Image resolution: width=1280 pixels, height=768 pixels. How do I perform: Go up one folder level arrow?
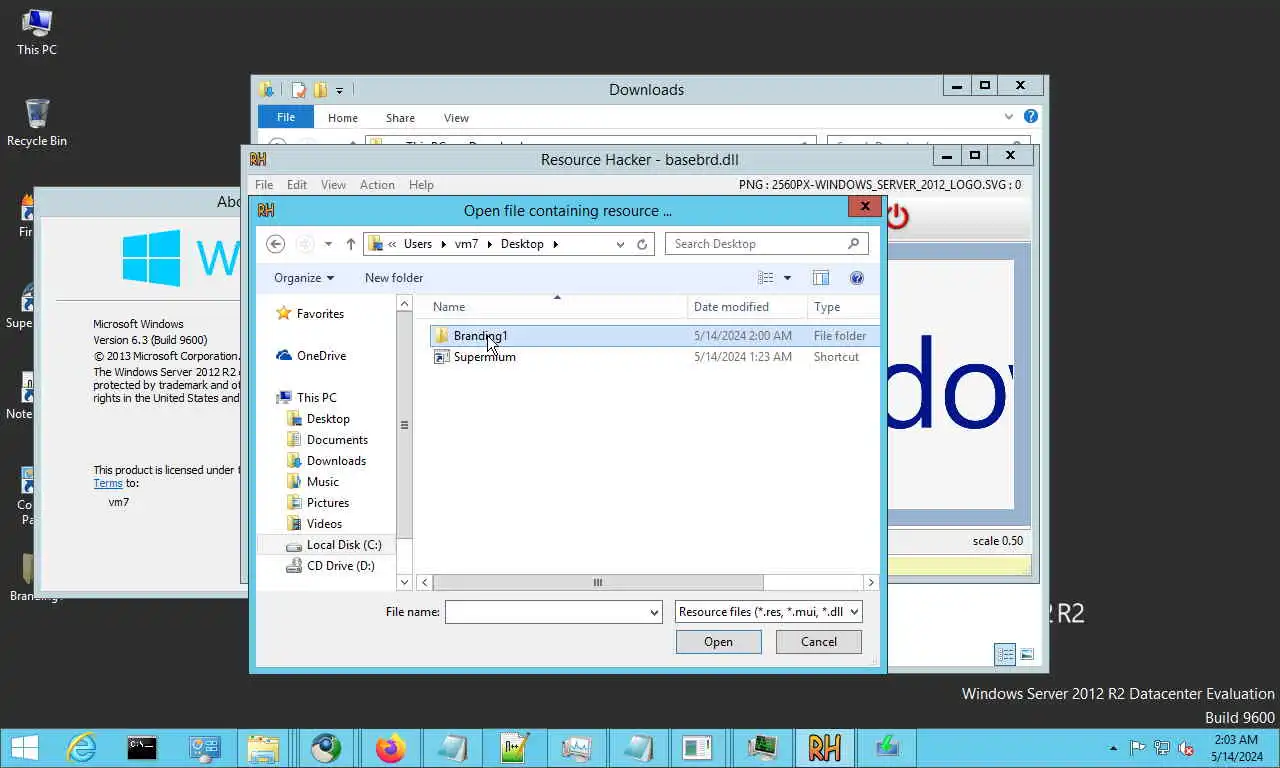pos(351,244)
